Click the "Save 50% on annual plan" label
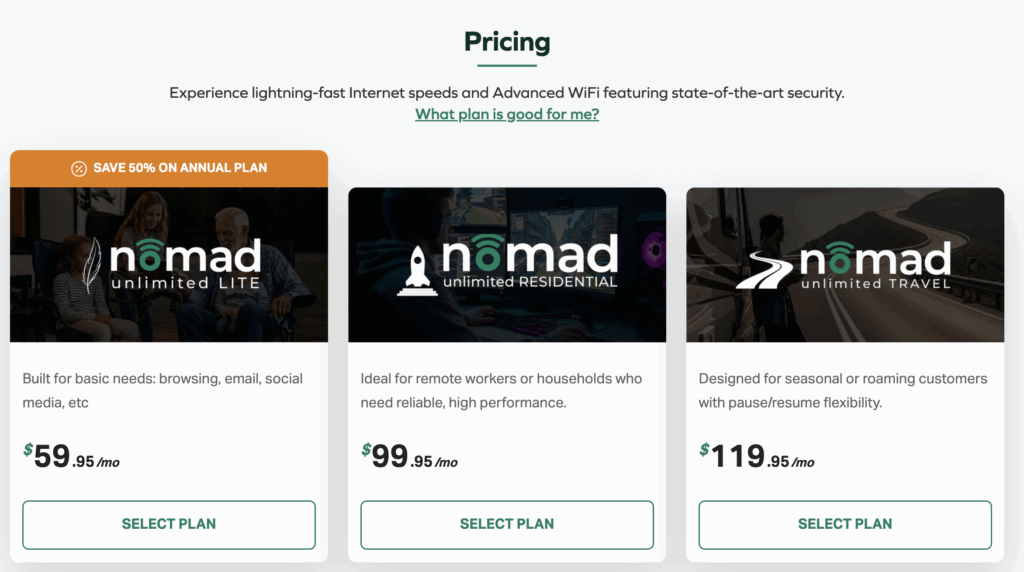 [x=180, y=168]
